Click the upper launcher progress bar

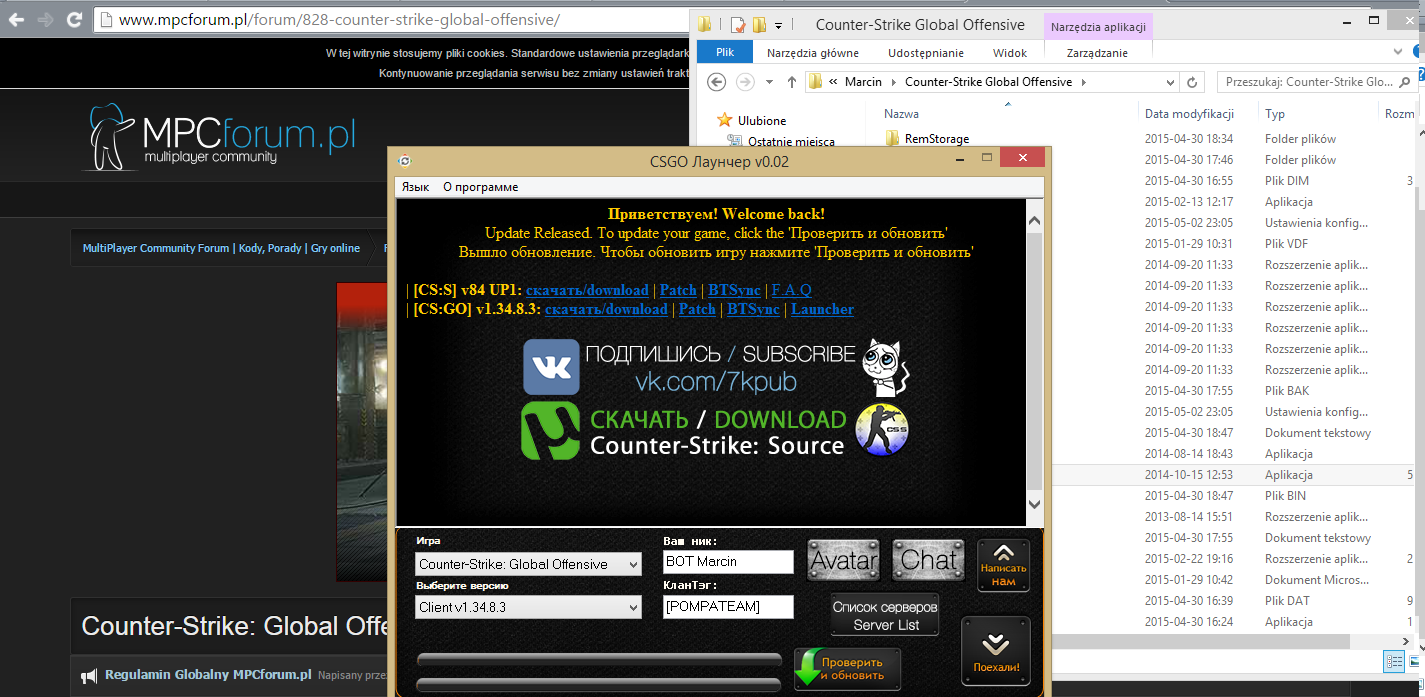pos(599,659)
